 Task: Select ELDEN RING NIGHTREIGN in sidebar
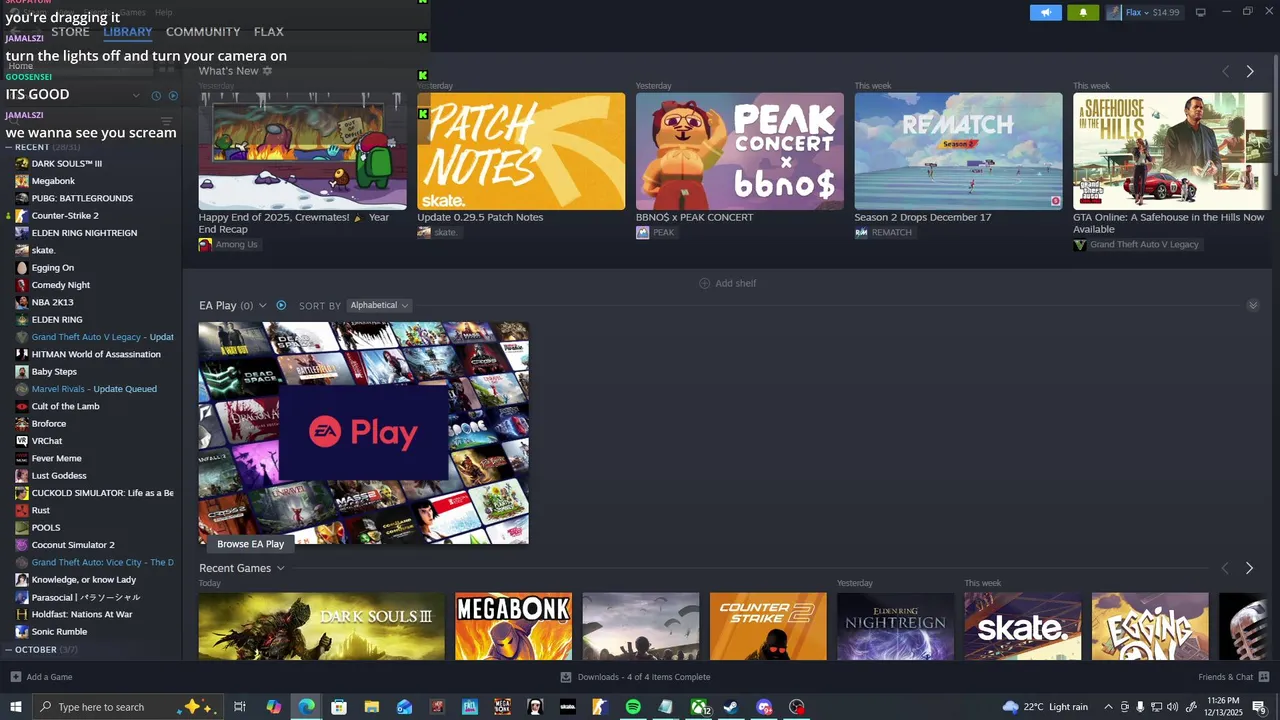pyautogui.click(x=84, y=233)
